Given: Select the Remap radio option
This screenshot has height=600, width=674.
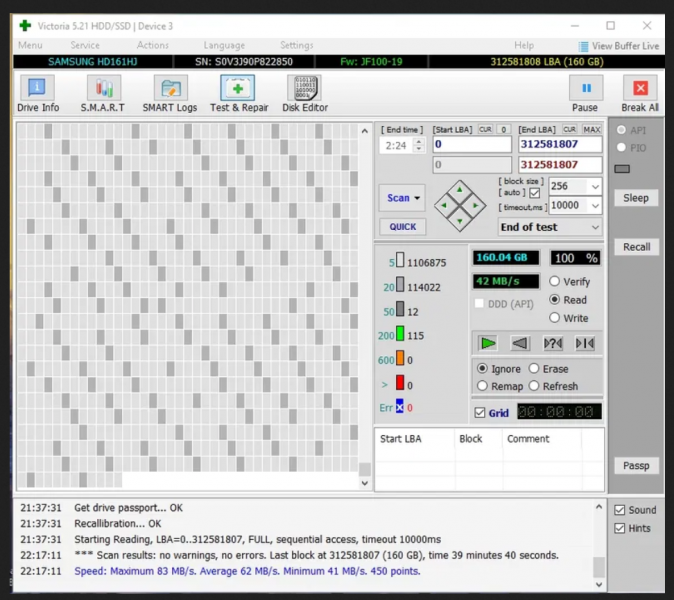Looking at the screenshot, I should point(484,386).
